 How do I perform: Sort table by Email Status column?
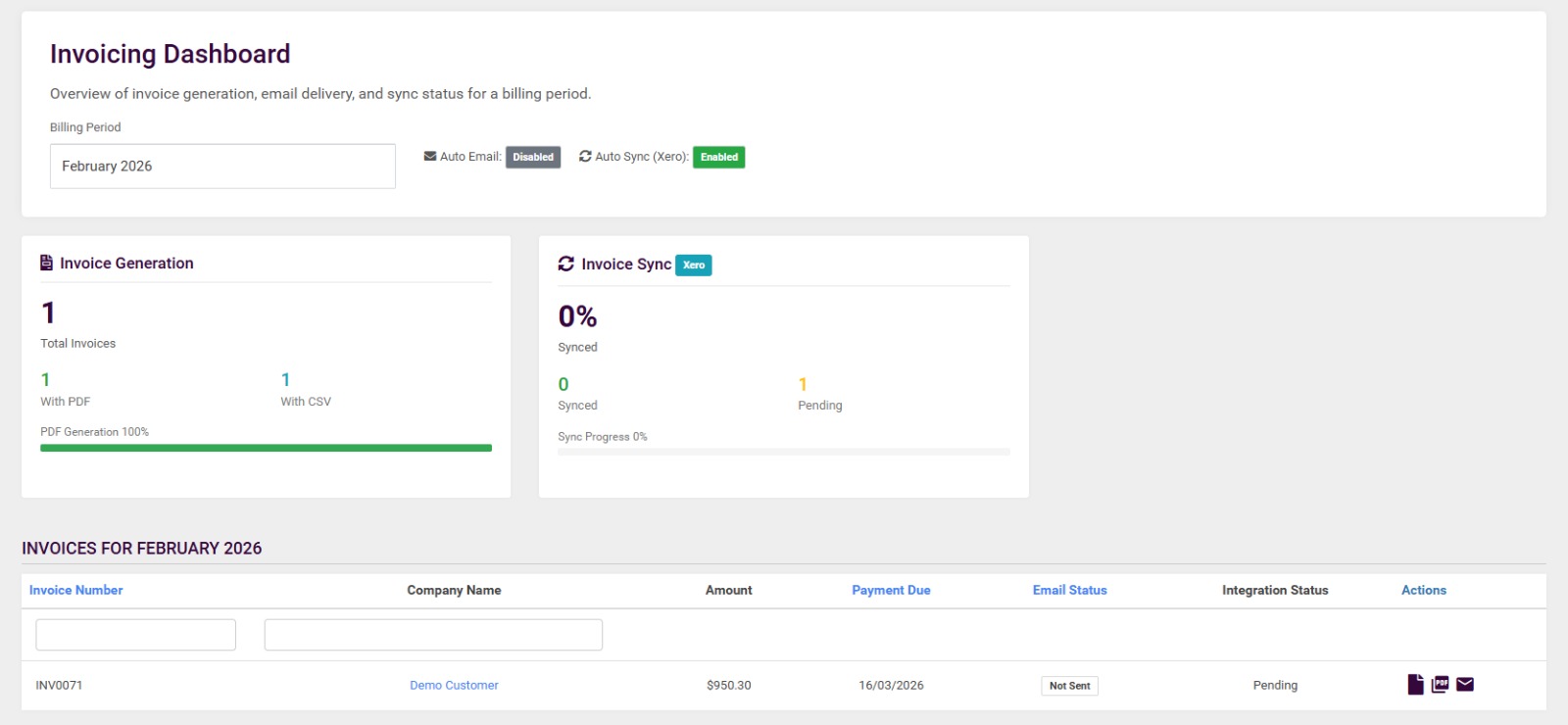[1069, 591]
